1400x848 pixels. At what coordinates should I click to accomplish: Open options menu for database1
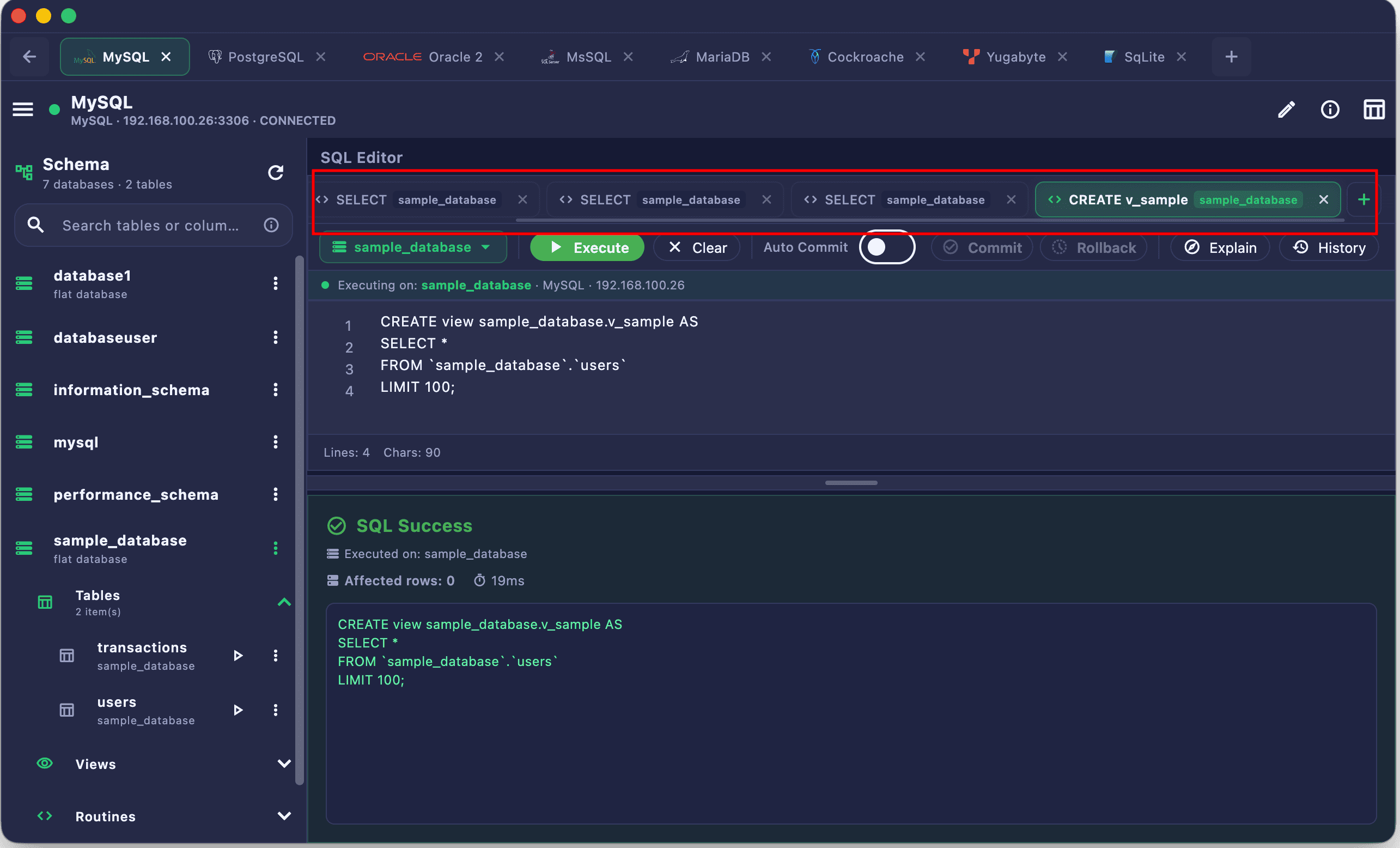coord(276,283)
